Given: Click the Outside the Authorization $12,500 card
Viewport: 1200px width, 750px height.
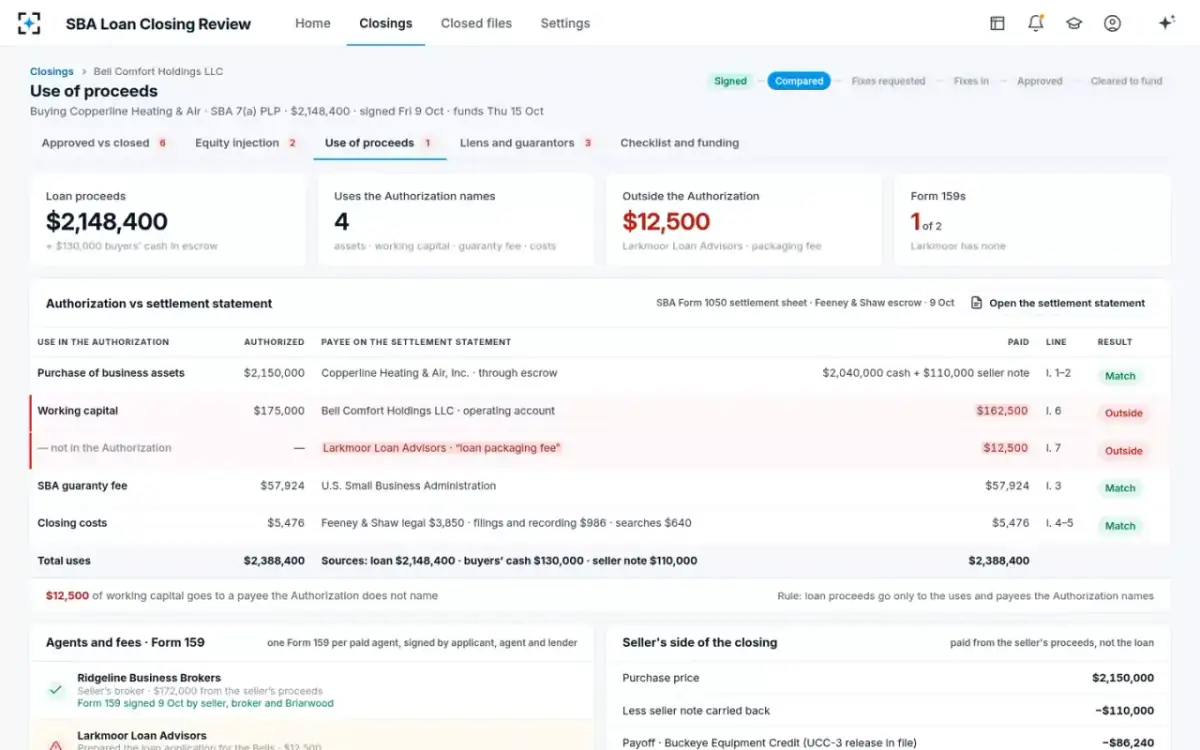Looking at the screenshot, I should pyautogui.click(x=744, y=220).
